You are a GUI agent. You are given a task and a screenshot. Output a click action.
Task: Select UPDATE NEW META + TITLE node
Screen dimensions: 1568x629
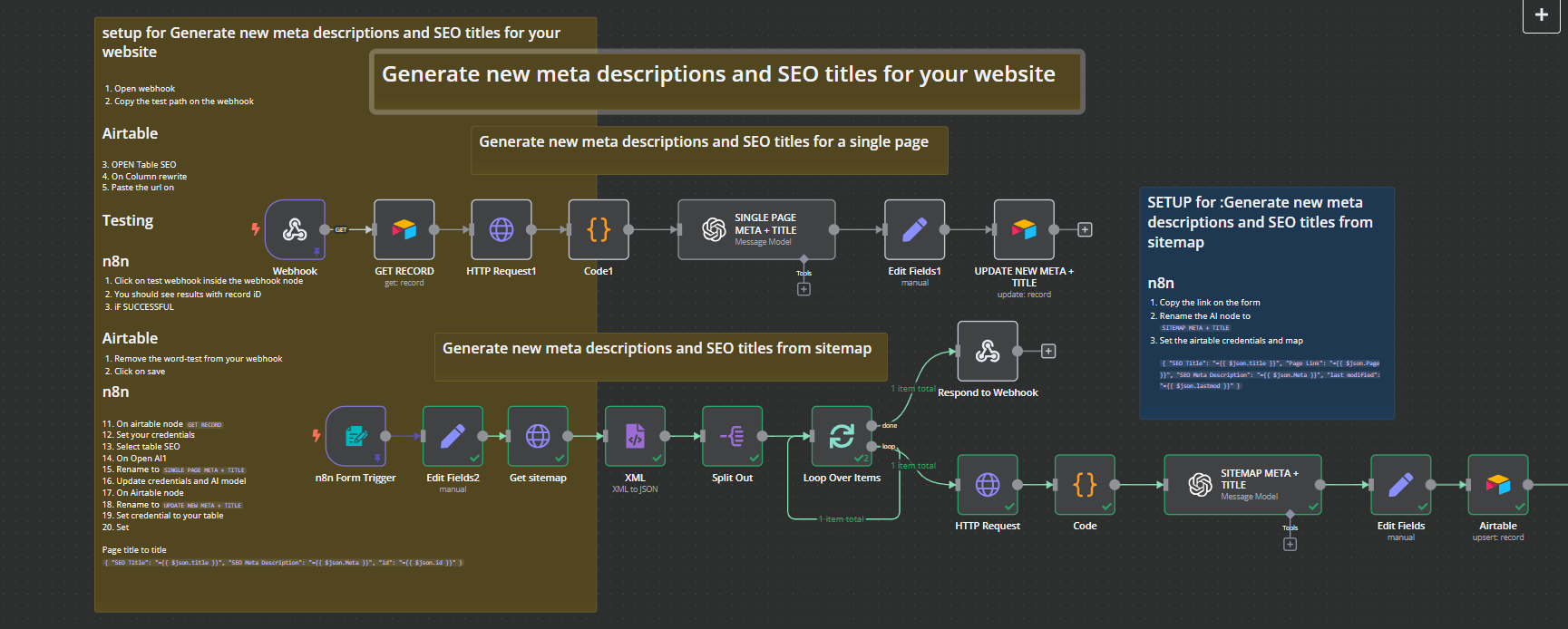click(1024, 229)
